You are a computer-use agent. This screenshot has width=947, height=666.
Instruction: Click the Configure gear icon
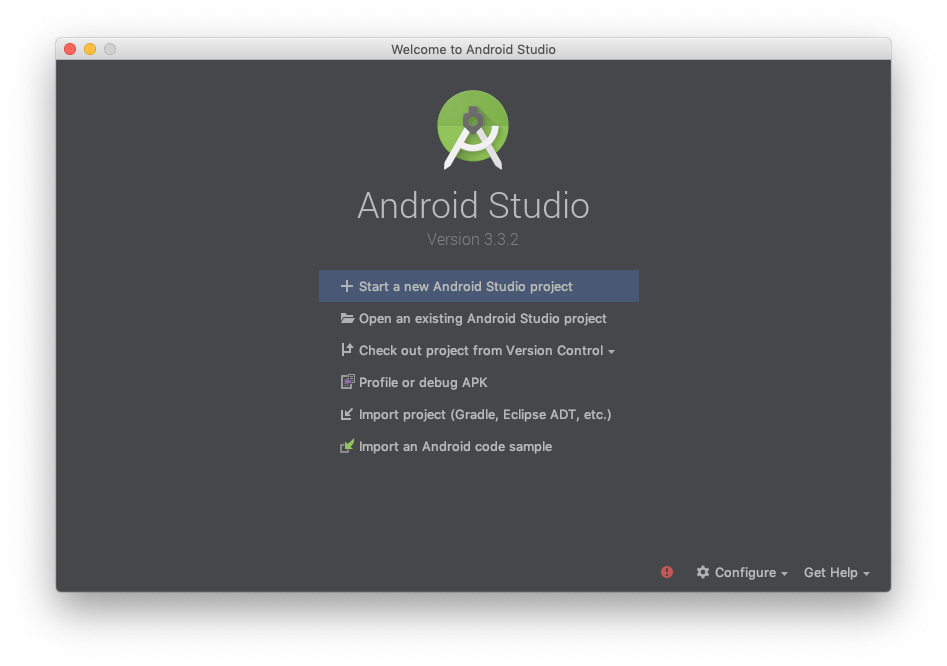703,572
